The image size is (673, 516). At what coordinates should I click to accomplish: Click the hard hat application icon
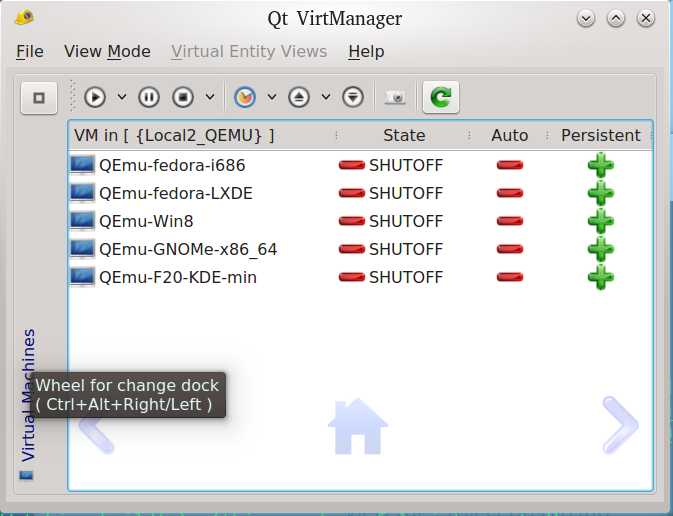click(24, 18)
